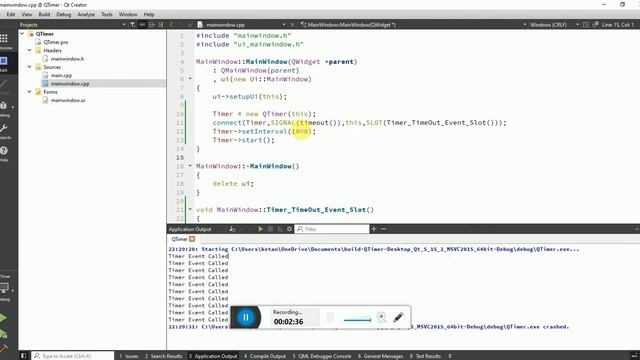Click the filter tree icon in Projects panel
This screenshot has width=640, height=360.
pos(133,25)
